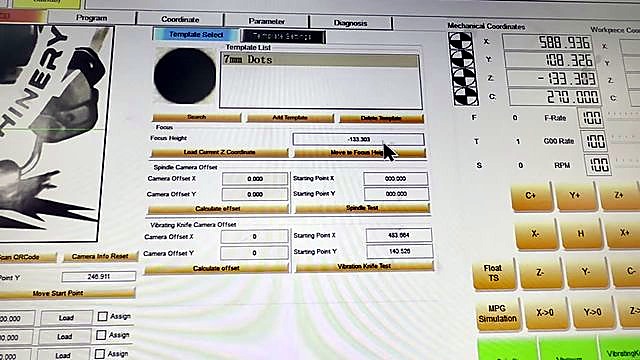
Task: Click Vibrating Knife Starting Point X field
Action: tap(399, 236)
